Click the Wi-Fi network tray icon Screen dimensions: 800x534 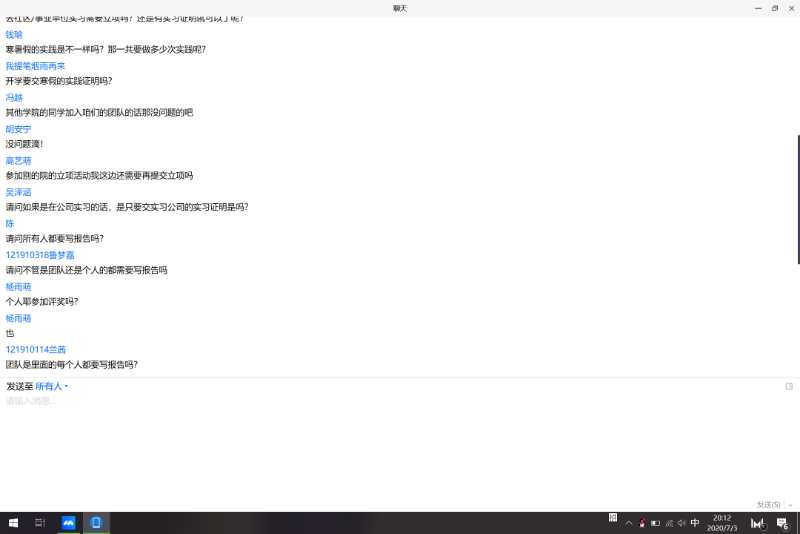click(x=668, y=523)
